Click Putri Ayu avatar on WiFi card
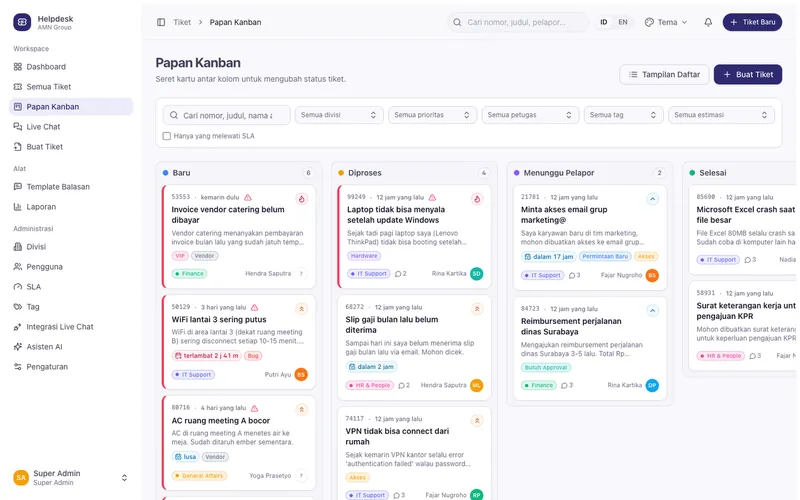 (x=301, y=374)
